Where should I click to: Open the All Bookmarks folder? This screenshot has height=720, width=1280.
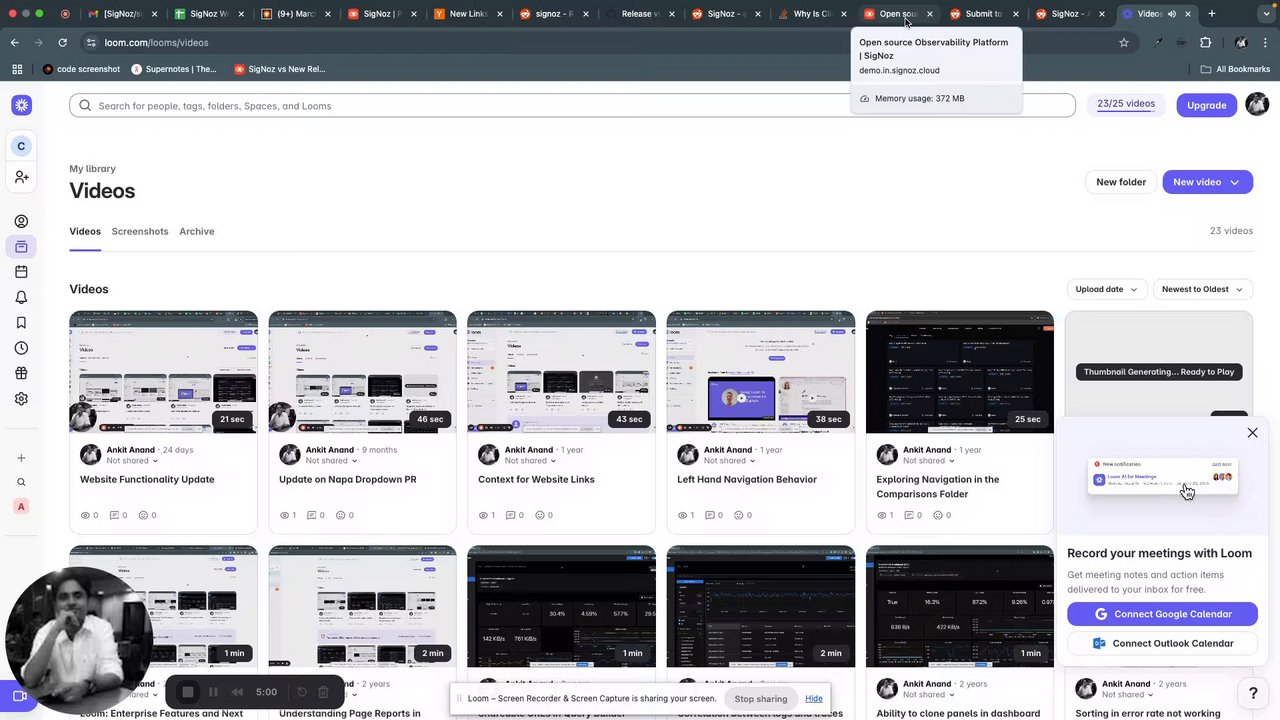1235,69
